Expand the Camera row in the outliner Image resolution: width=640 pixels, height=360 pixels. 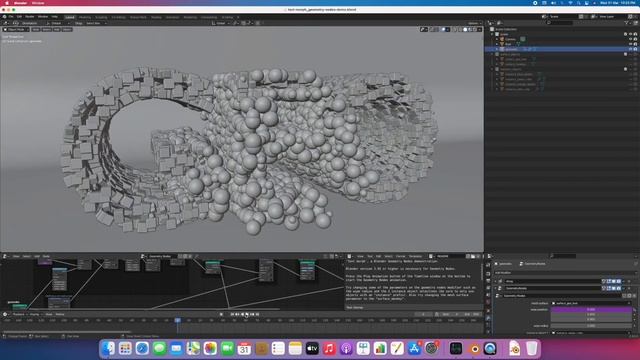coord(497,39)
